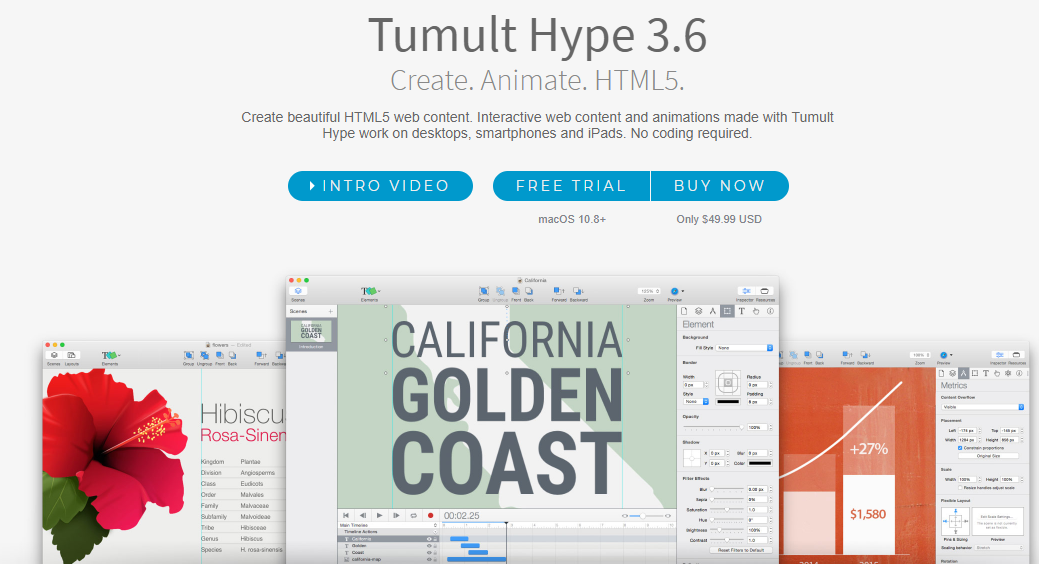Viewport: 1039px width, 564px height.
Task: Click the Reset Filters to Default button
Action: pyautogui.click(x=741, y=550)
